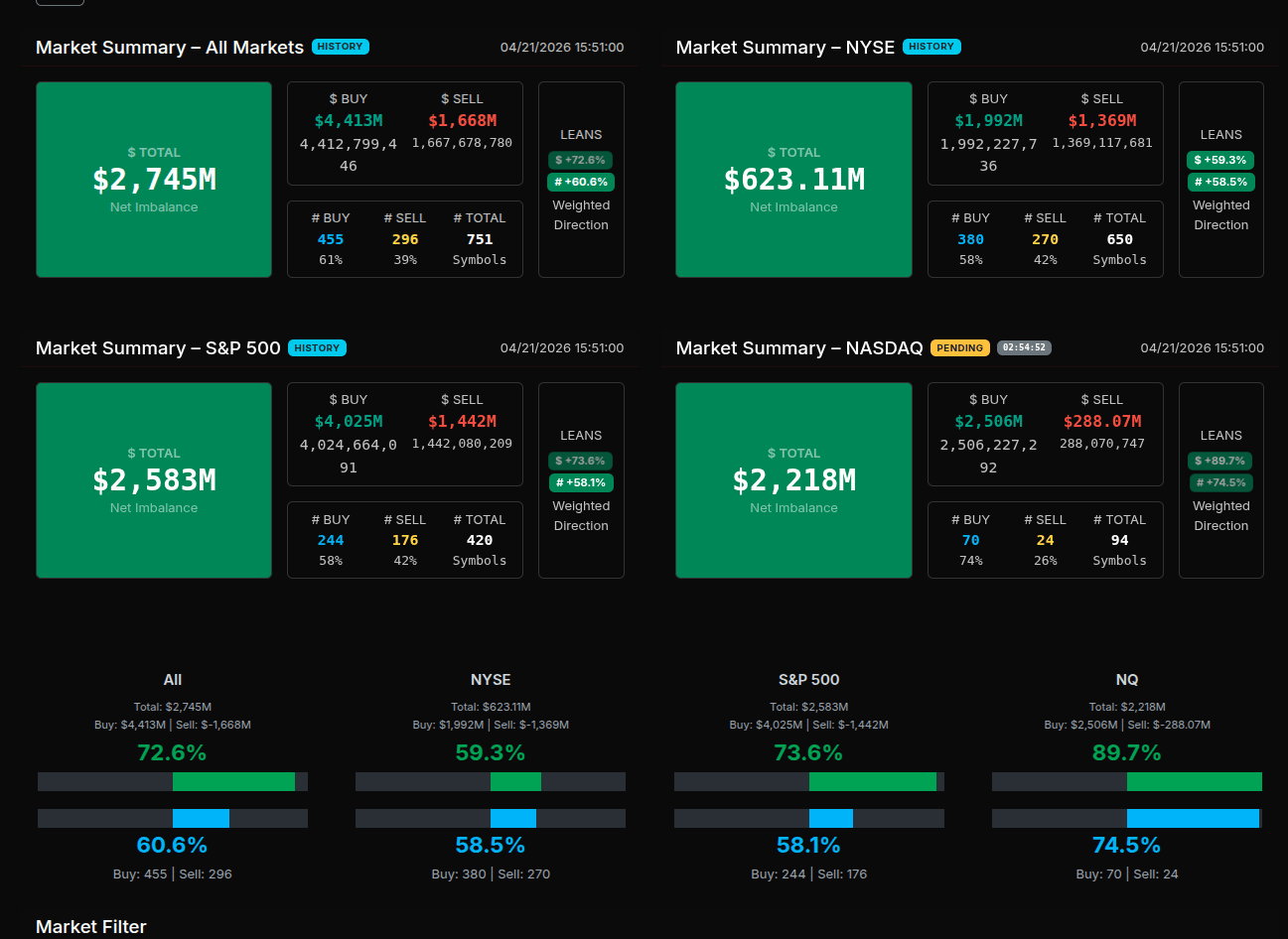Click the NASDAQ countdown timer 02:54:52
Image resolution: width=1288 pixels, height=939 pixels.
point(1023,348)
